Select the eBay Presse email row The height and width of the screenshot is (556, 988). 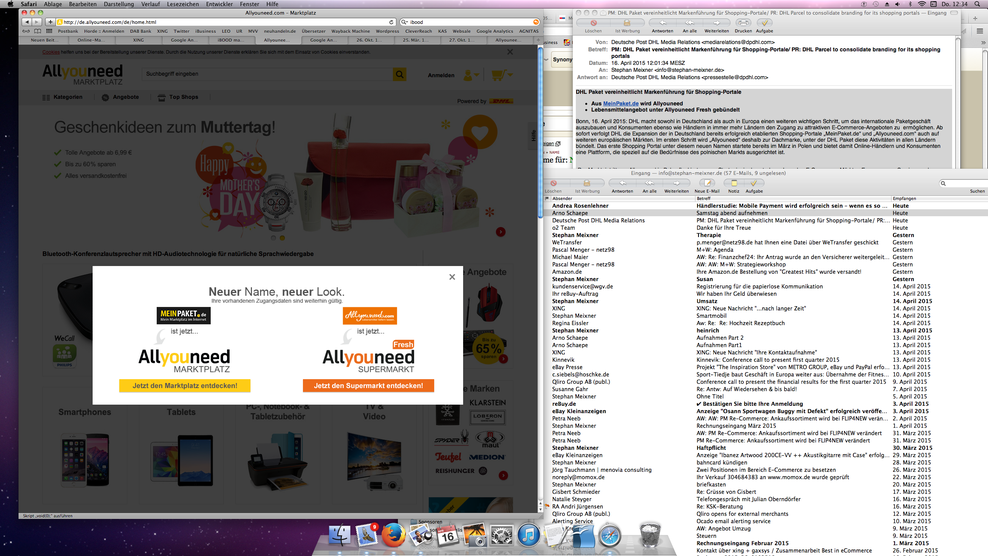point(766,367)
